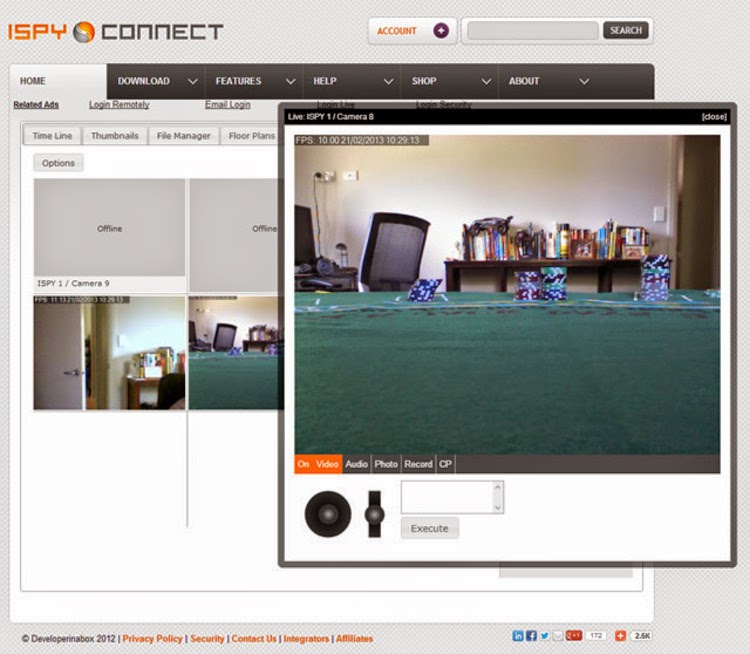Image resolution: width=750 pixels, height=654 pixels.
Task: Toggle the Audio stream button
Action: click(x=356, y=464)
